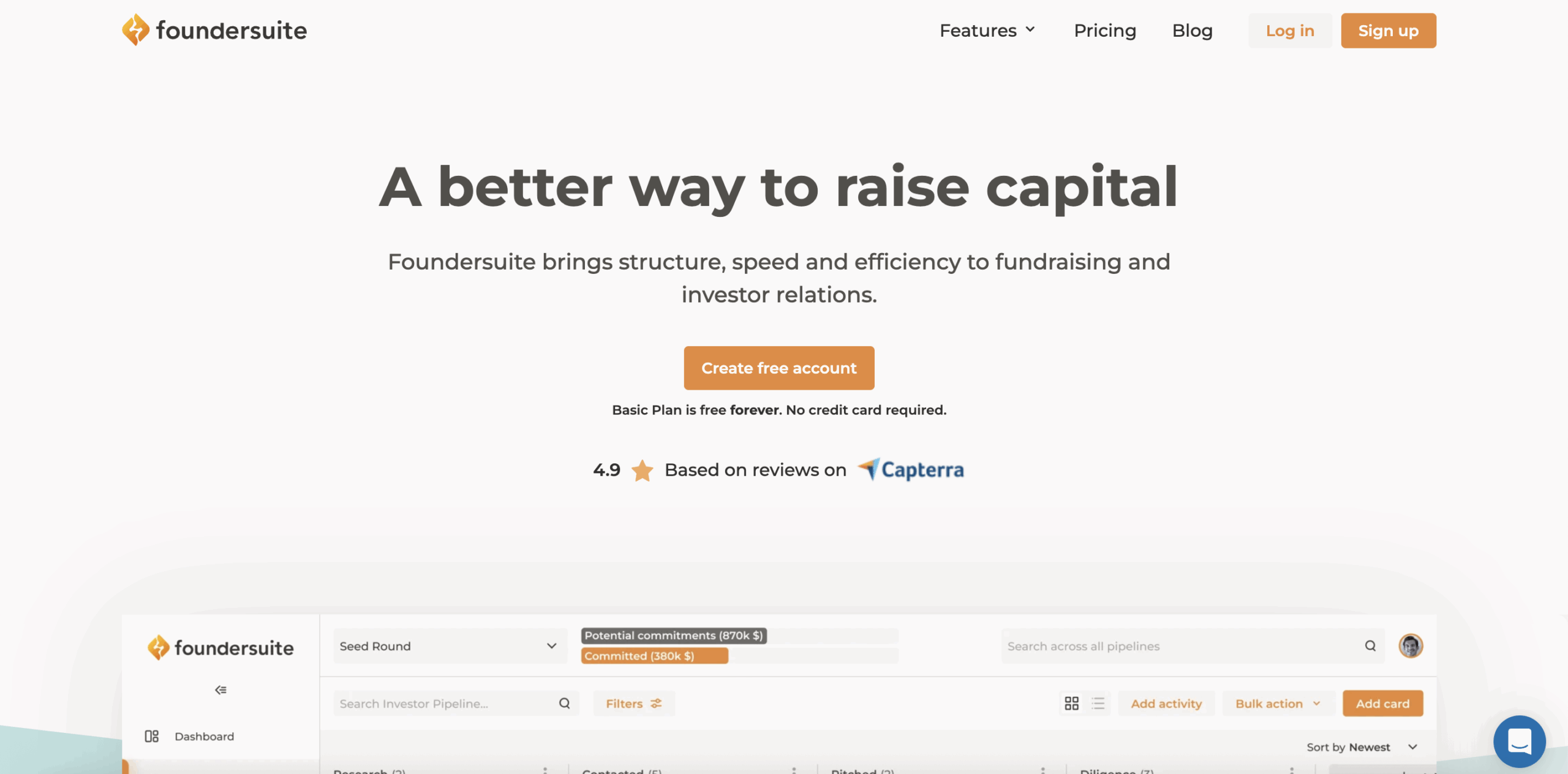Navigate to the Pricing page
The image size is (1568, 774).
click(1105, 30)
